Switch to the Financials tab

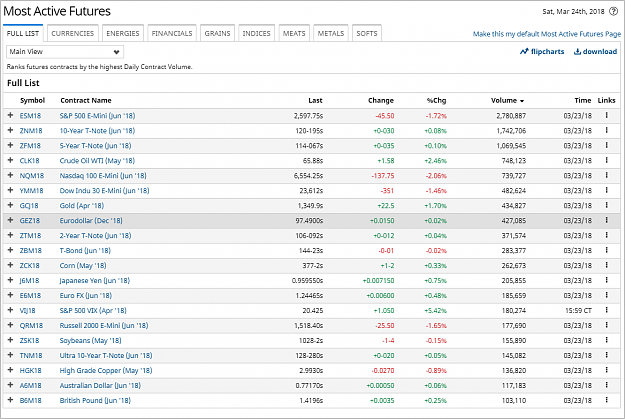click(172, 33)
